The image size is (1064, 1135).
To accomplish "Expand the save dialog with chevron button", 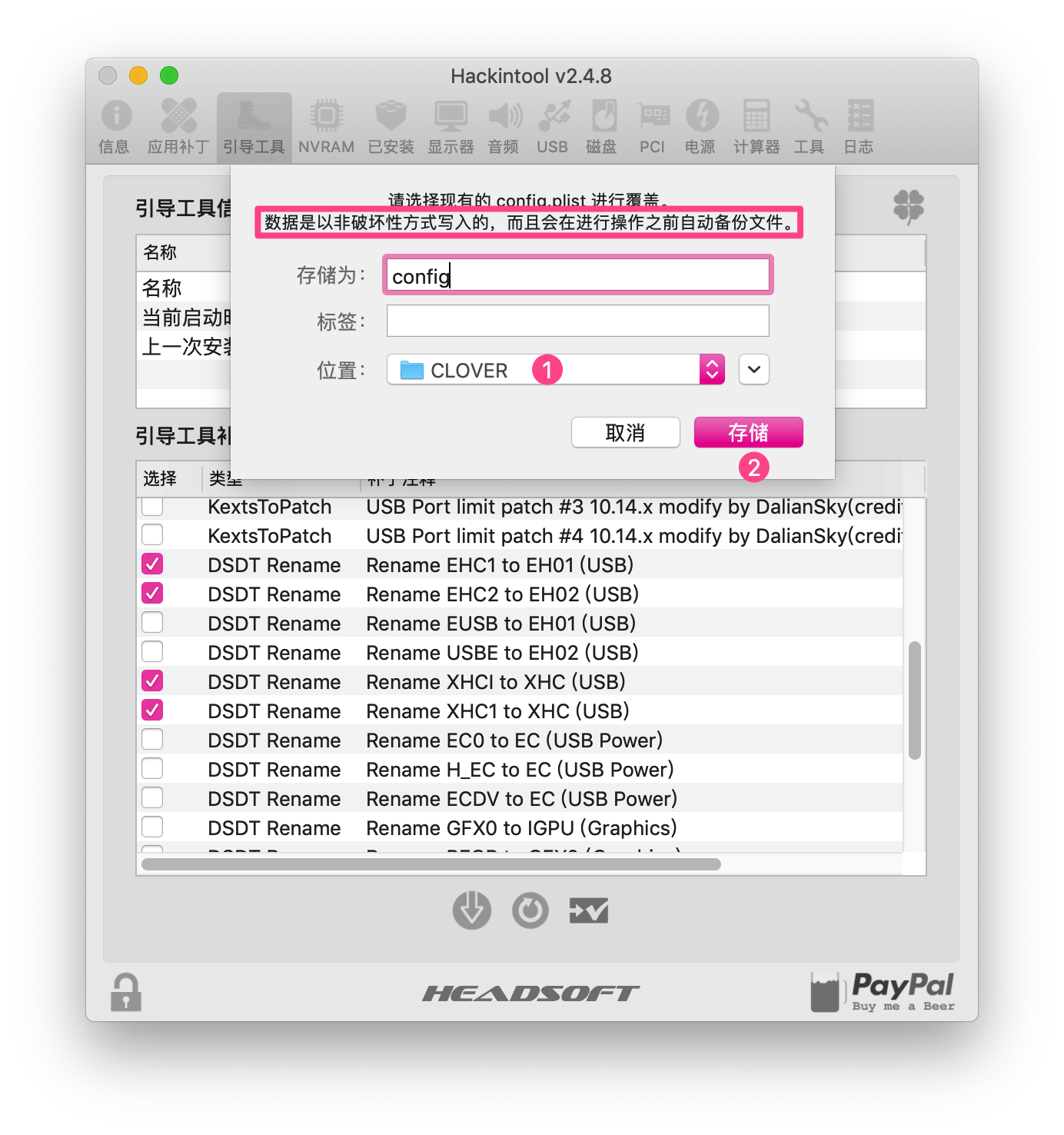I will (x=754, y=370).
